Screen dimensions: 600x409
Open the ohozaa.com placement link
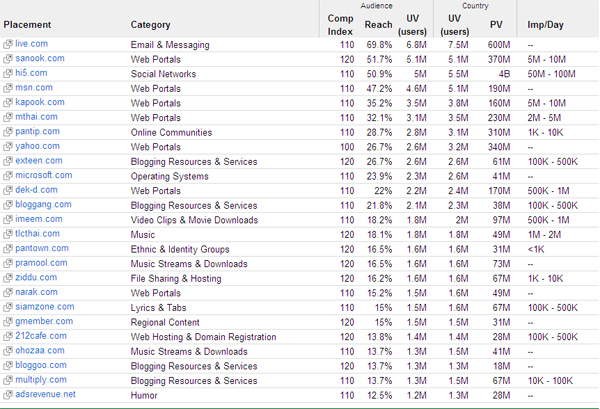(x=40, y=350)
